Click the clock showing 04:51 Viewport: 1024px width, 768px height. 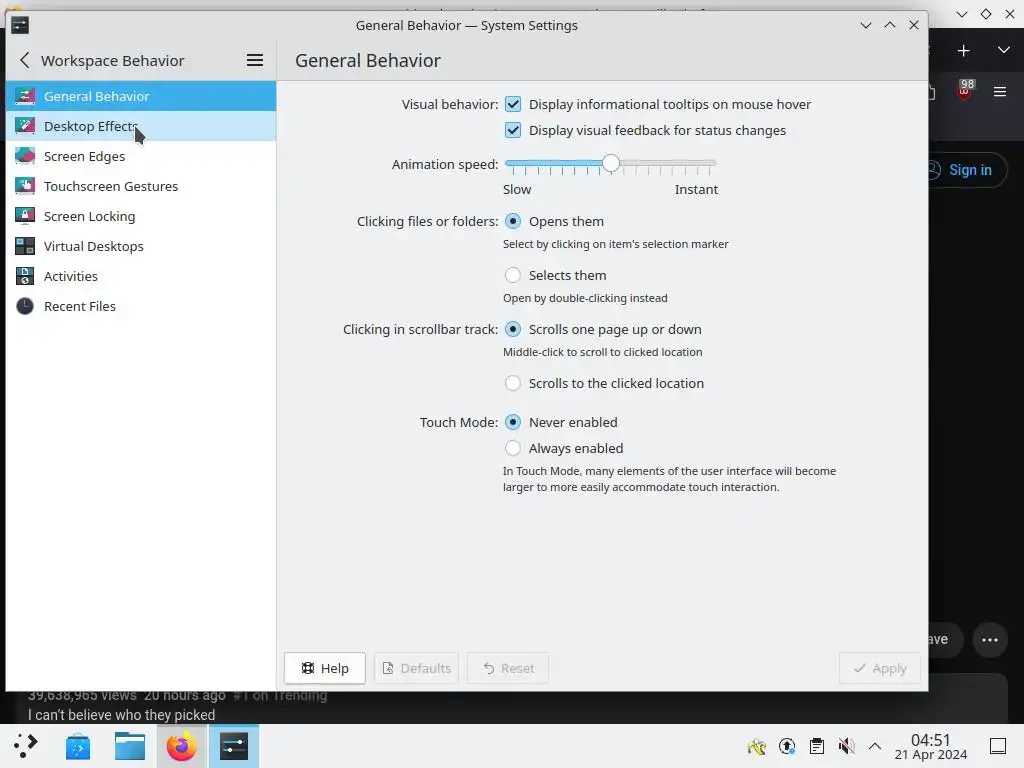[x=931, y=740]
